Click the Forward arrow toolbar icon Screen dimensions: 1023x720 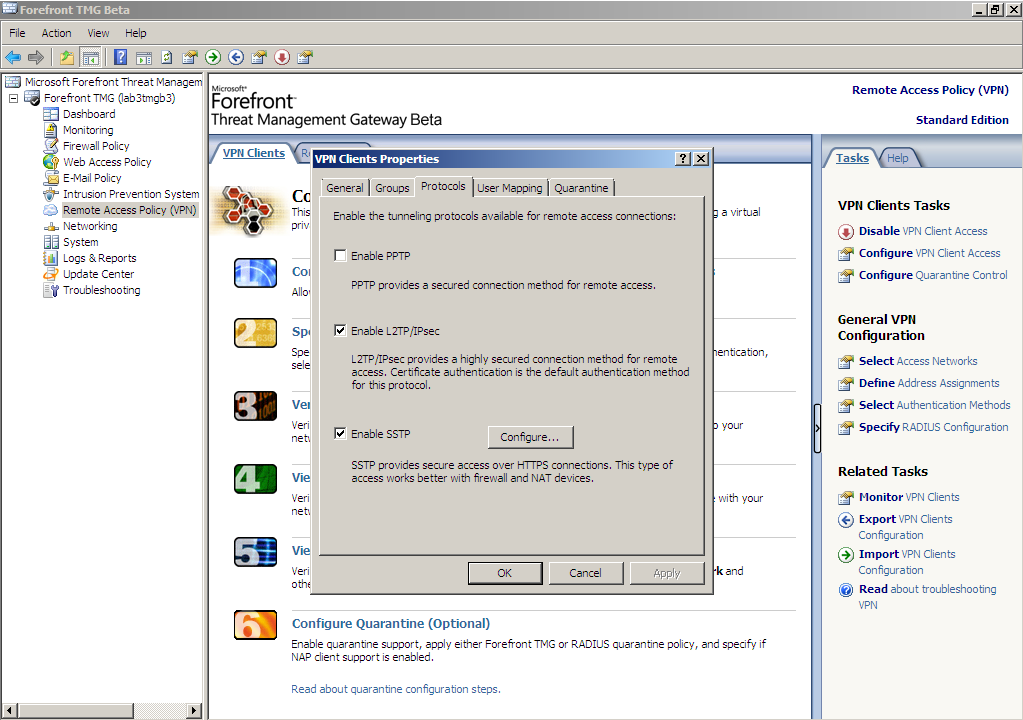(x=36, y=57)
